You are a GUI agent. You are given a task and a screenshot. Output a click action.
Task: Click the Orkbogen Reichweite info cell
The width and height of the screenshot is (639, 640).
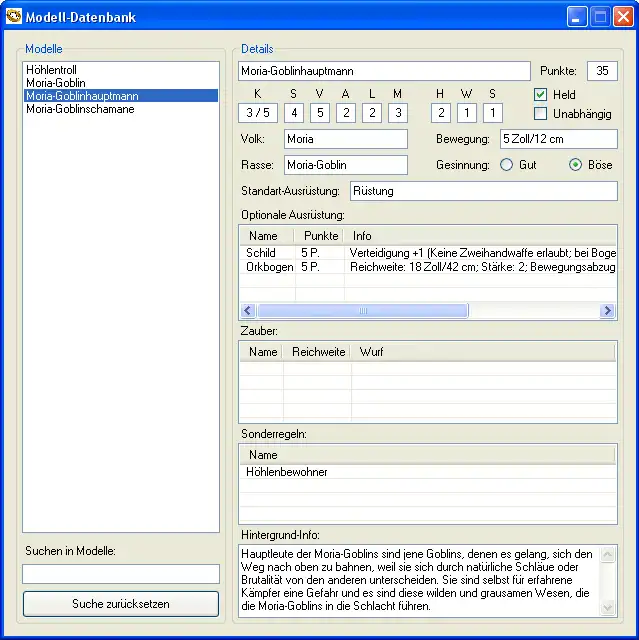point(481,267)
